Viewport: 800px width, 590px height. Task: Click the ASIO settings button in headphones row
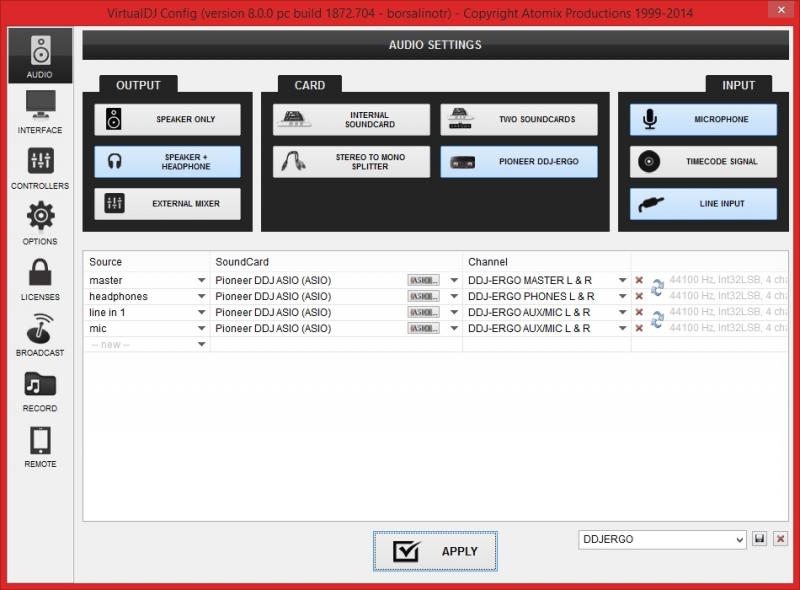pyautogui.click(x=423, y=296)
